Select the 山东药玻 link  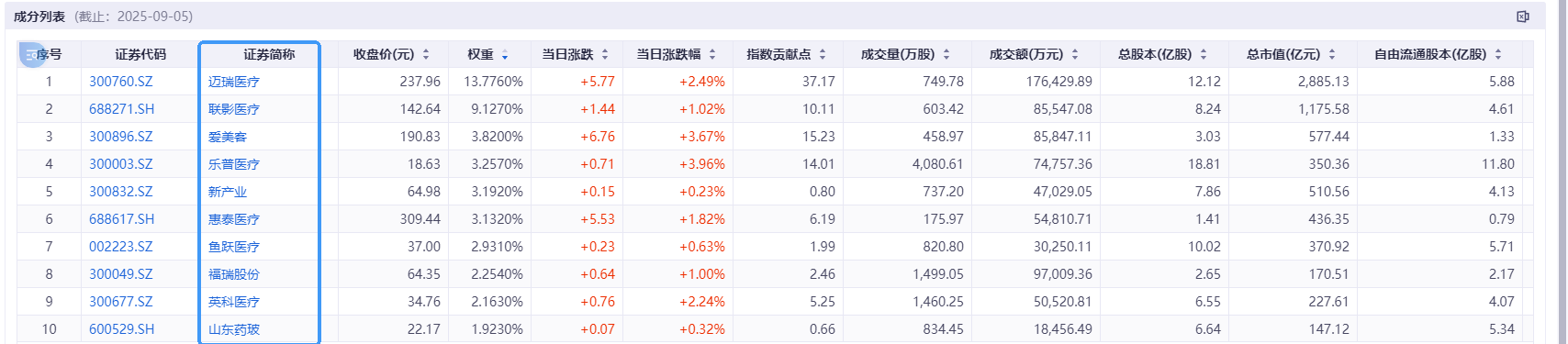pyautogui.click(x=234, y=329)
